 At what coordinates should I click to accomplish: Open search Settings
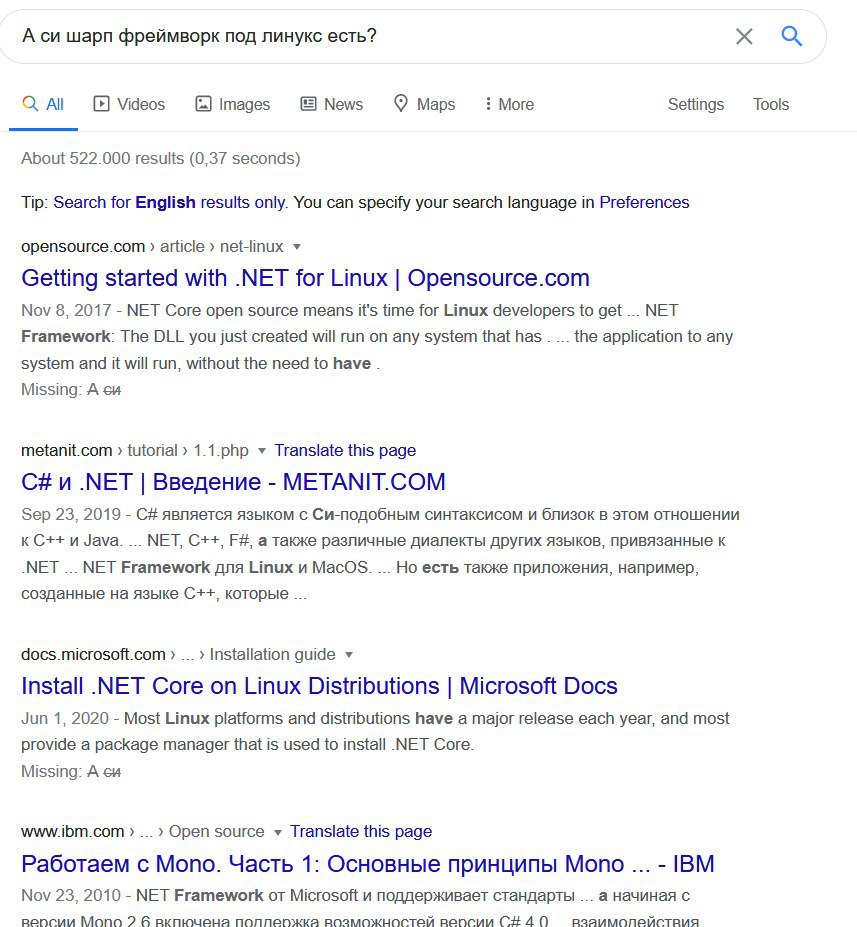[x=696, y=105]
